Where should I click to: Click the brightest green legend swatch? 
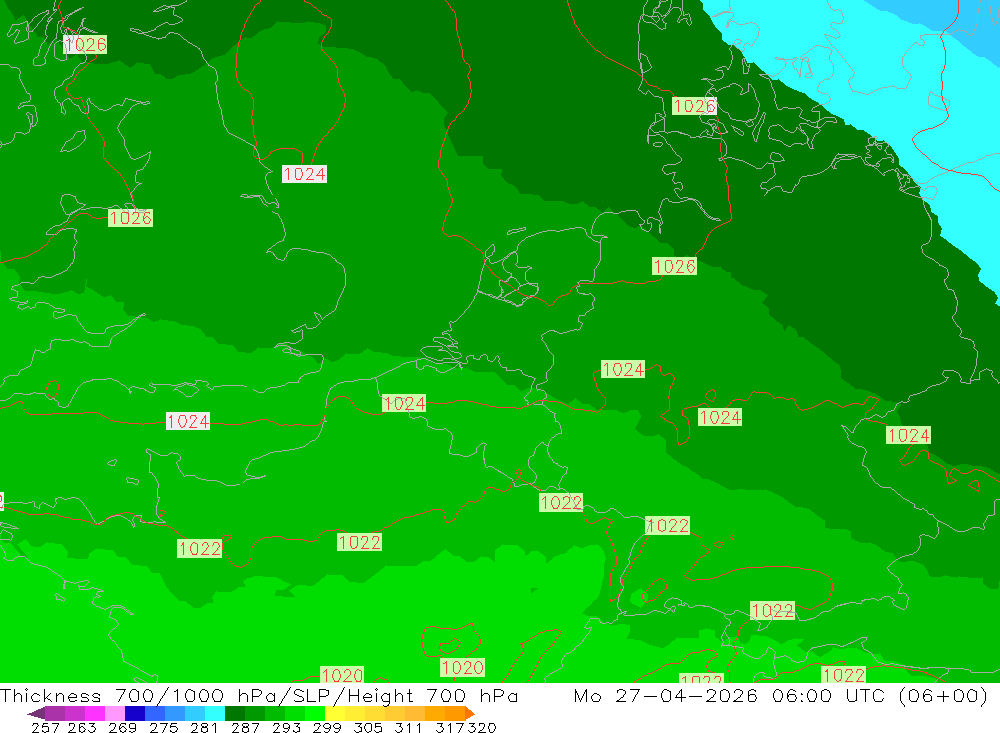tap(315, 713)
